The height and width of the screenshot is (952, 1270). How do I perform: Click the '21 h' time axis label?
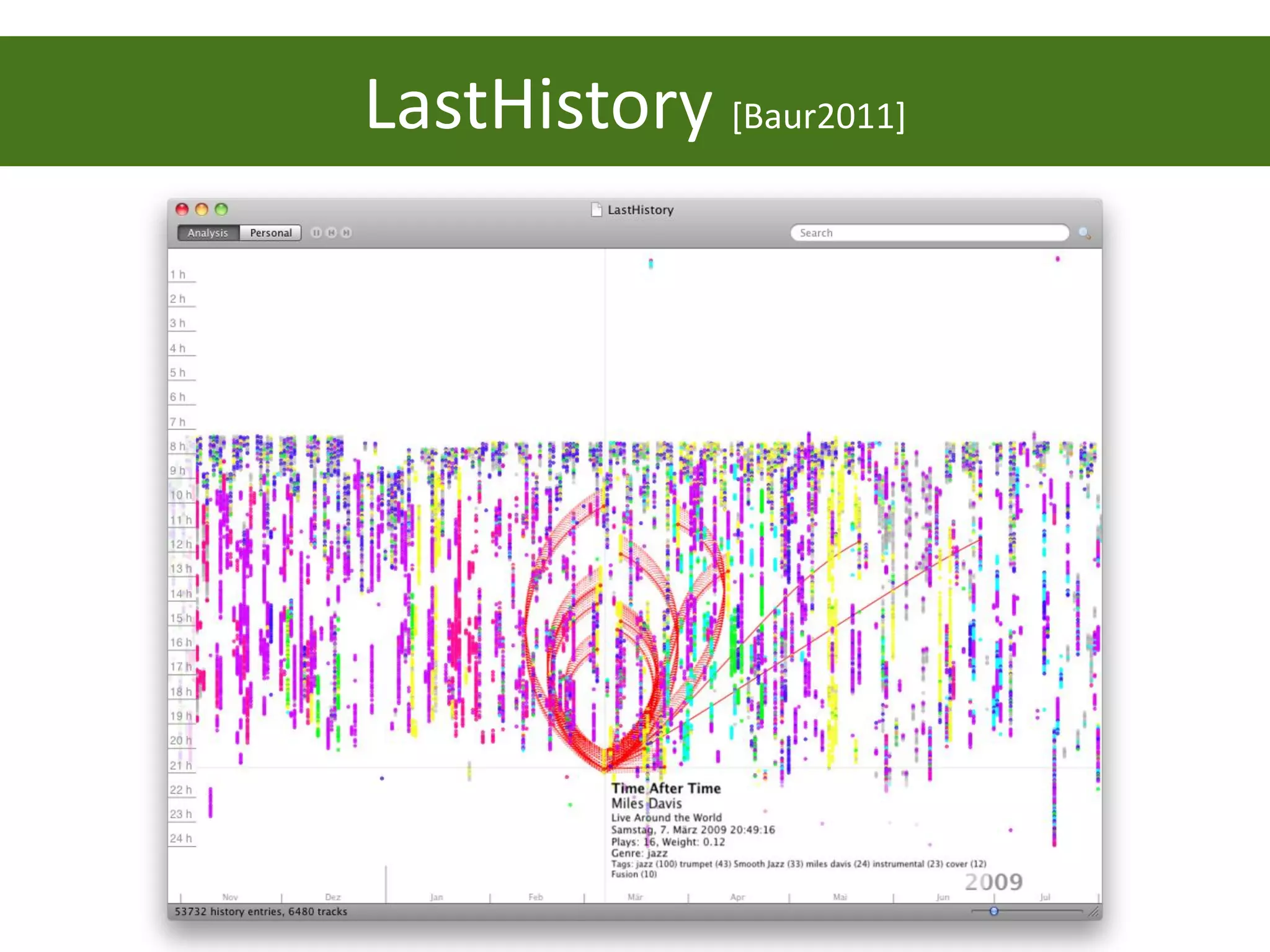[x=181, y=765]
